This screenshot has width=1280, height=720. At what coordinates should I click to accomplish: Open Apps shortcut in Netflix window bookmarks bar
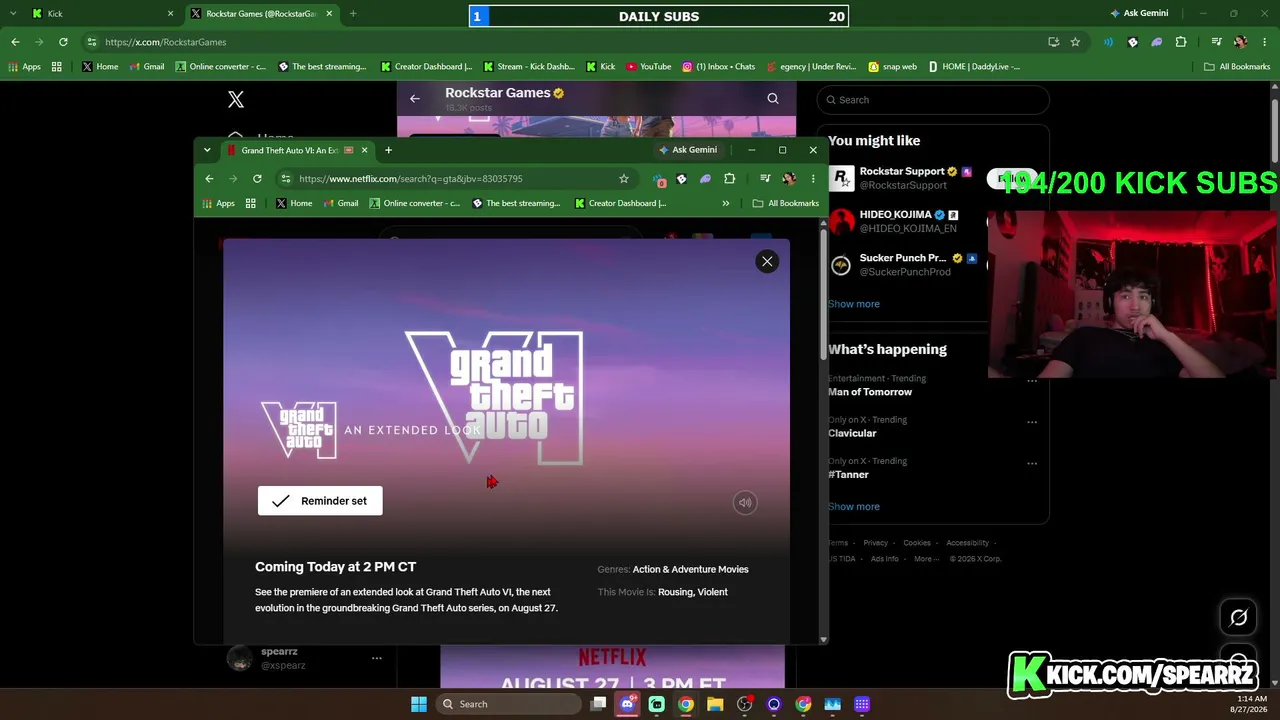[x=219, y=203]
